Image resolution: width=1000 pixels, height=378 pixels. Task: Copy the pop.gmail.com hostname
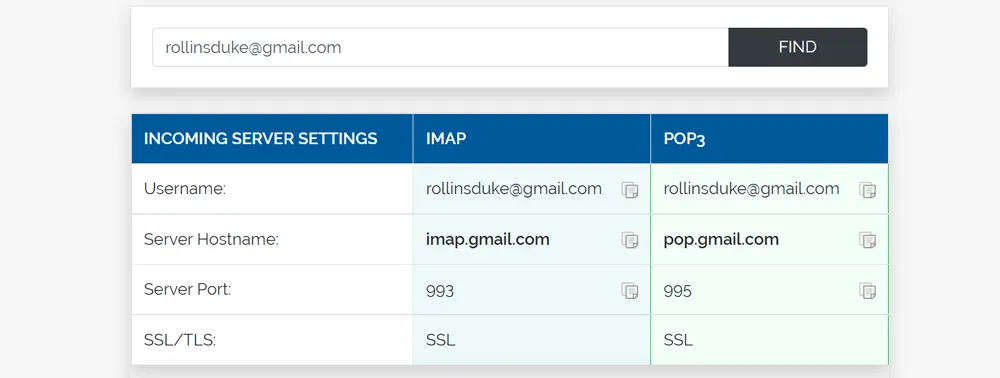click(x=867, y=240)
